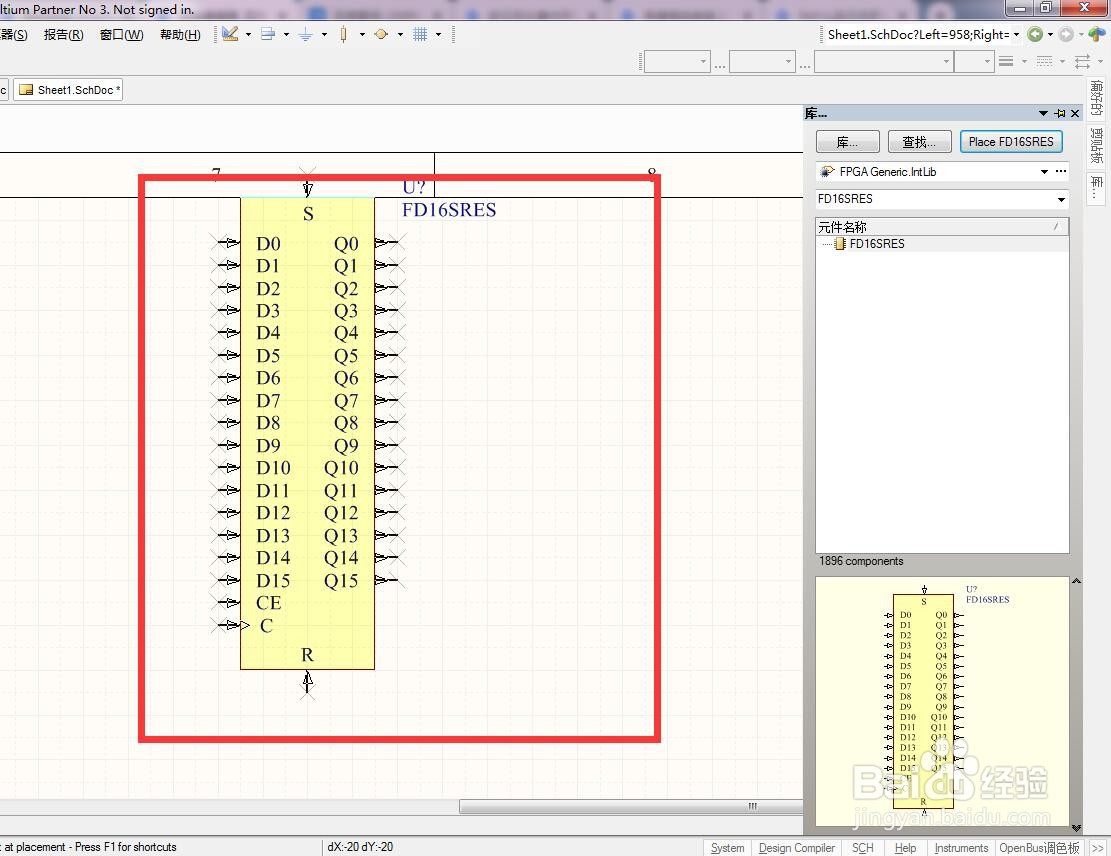Viewport: 1111px width, 856px height.
Task: Sort by the 元件名称 column header
Action: tap(942, 227)
